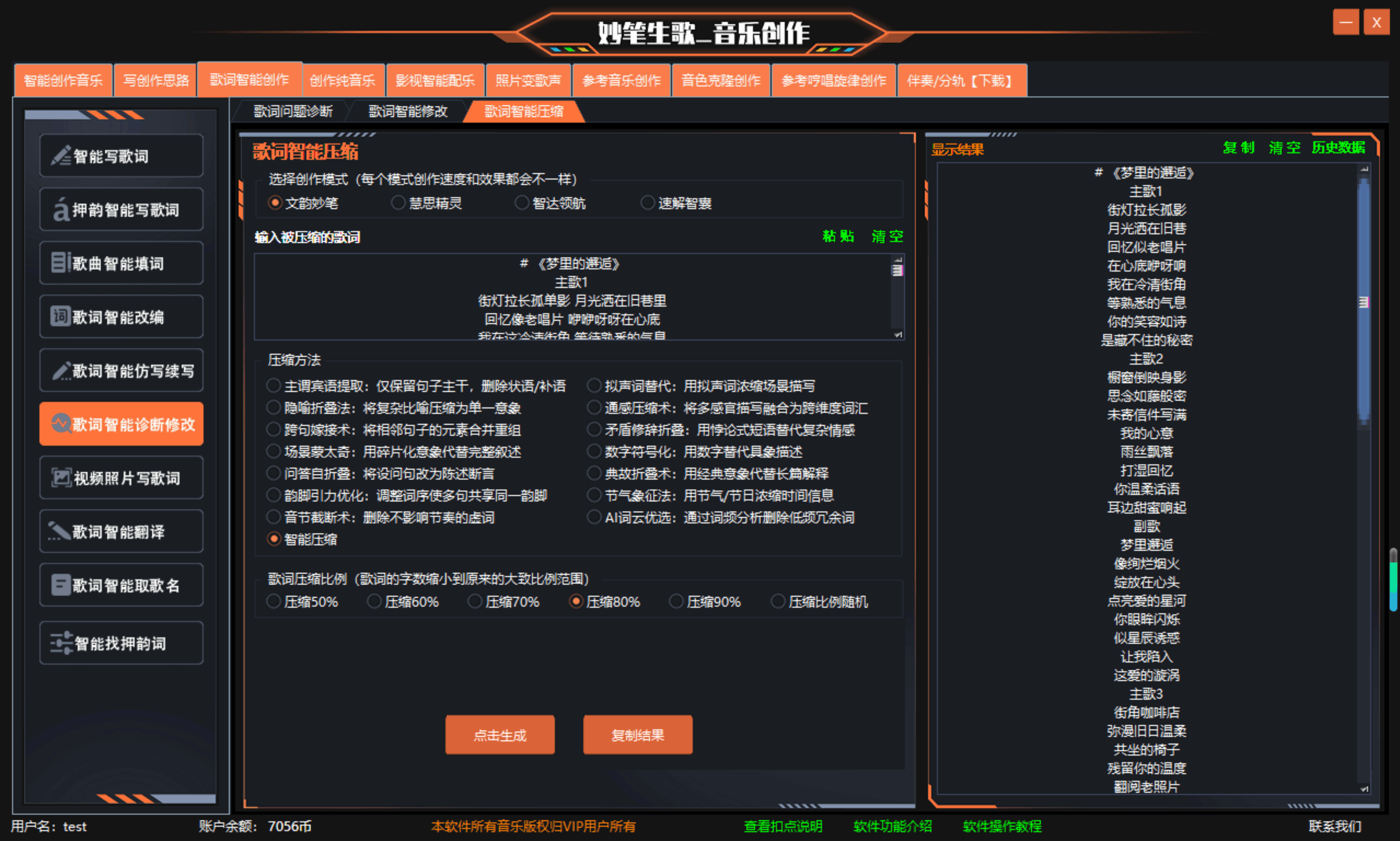This screenshot has width=1400, height=841.
Task: Open the 智能写歌词 tool in the sidebar
Action: click(121, 156)
